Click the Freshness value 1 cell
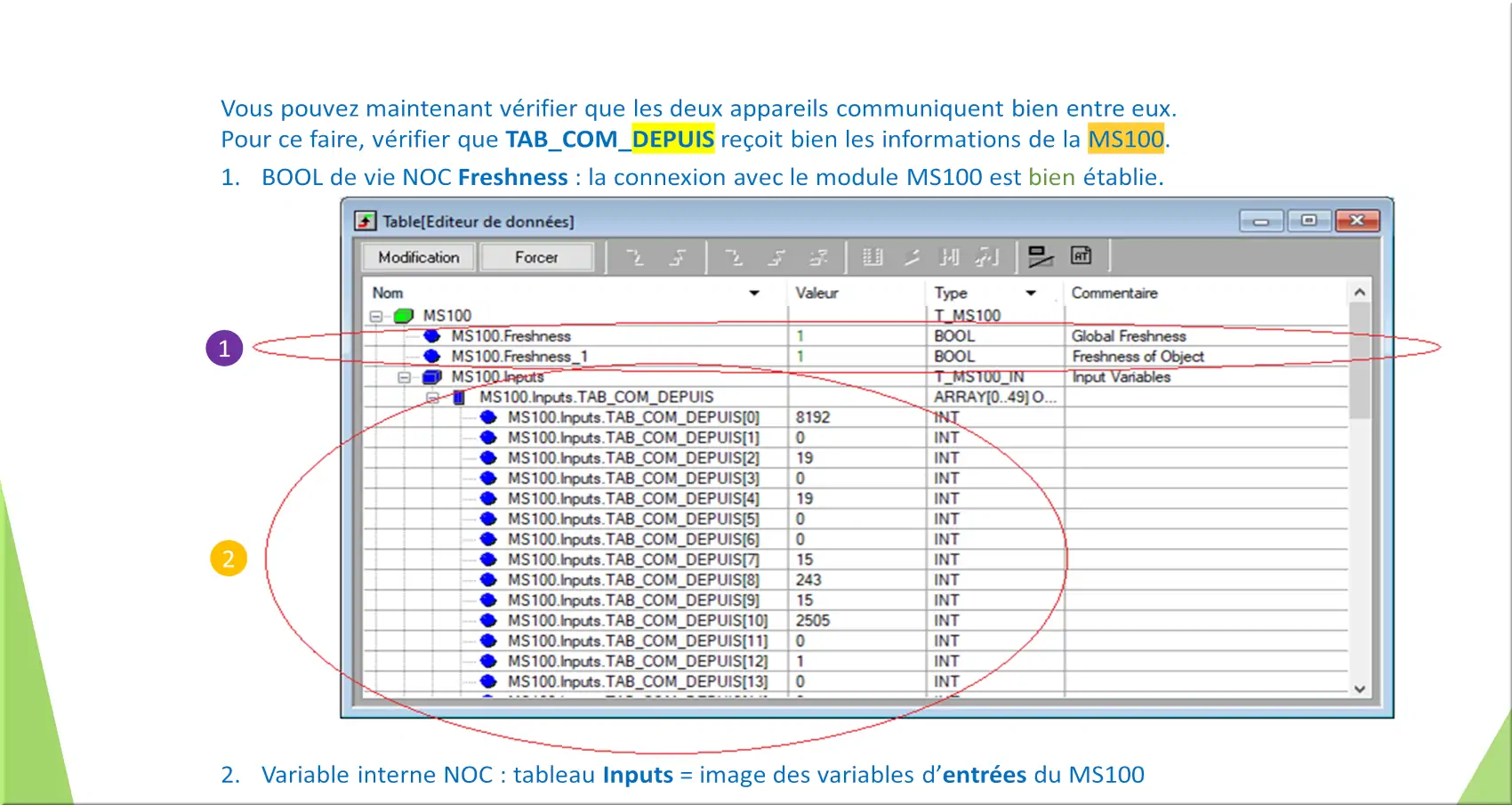Screen dimensions: 1512x805 [x=857, y=336]
